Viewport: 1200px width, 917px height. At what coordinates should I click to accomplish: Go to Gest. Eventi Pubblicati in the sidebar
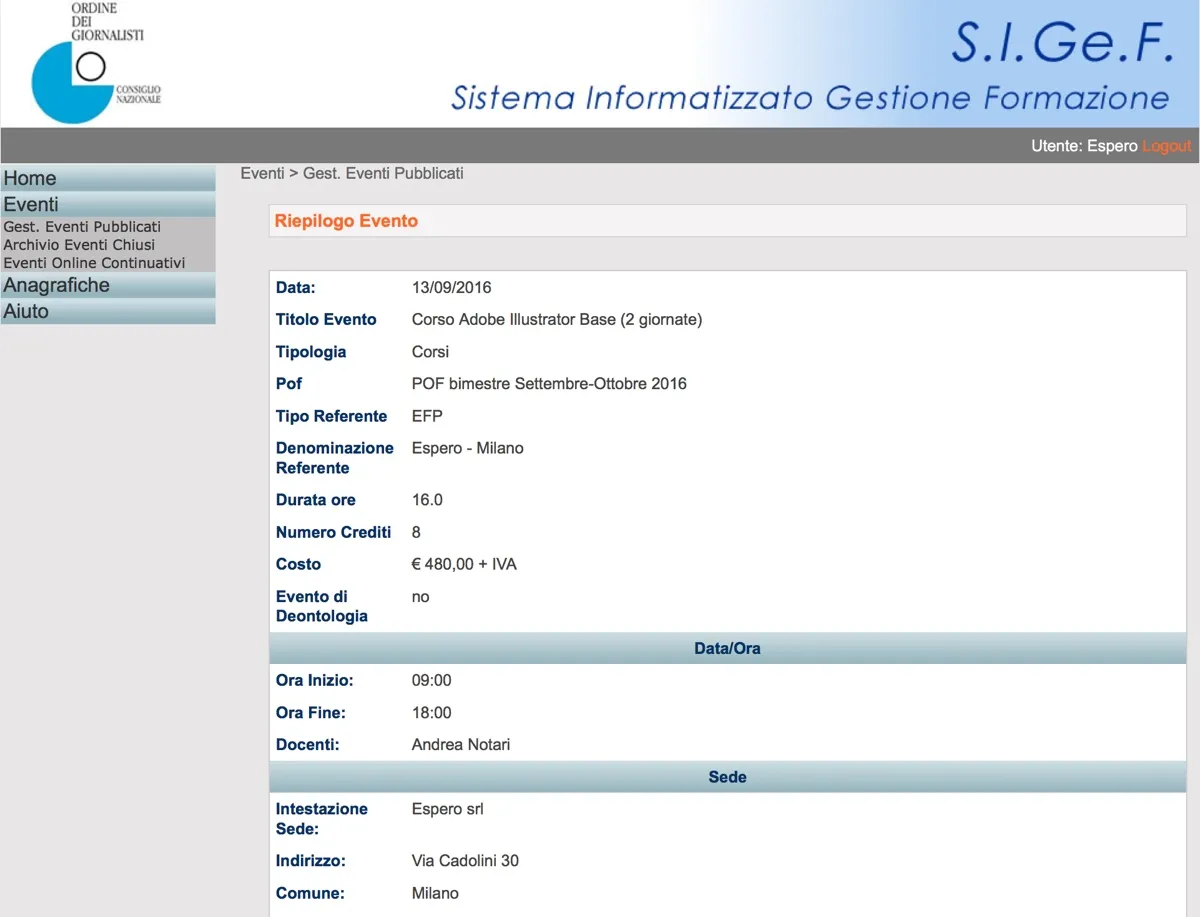(82, 227)
